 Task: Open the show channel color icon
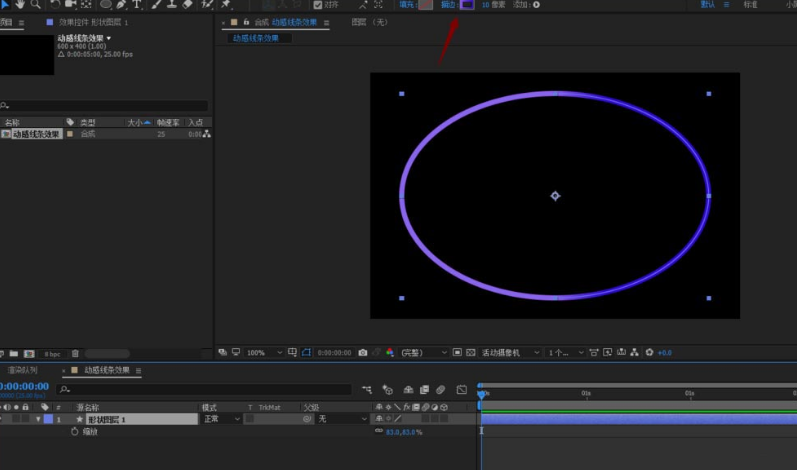[390, 352]
